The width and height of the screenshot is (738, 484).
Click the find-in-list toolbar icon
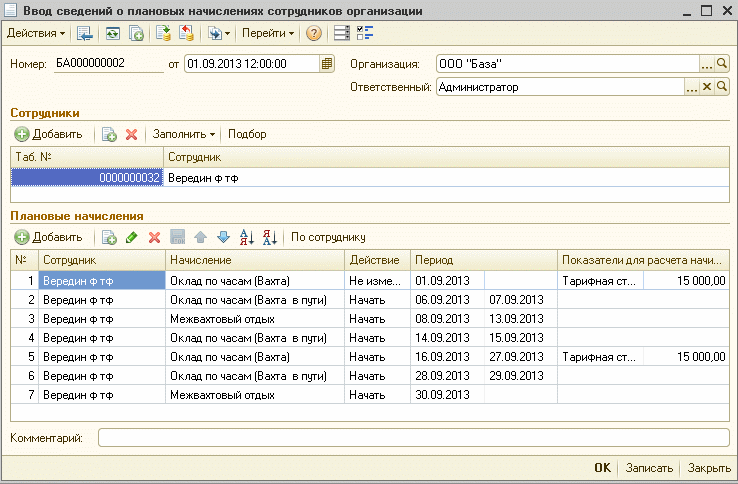pos(85,33)
